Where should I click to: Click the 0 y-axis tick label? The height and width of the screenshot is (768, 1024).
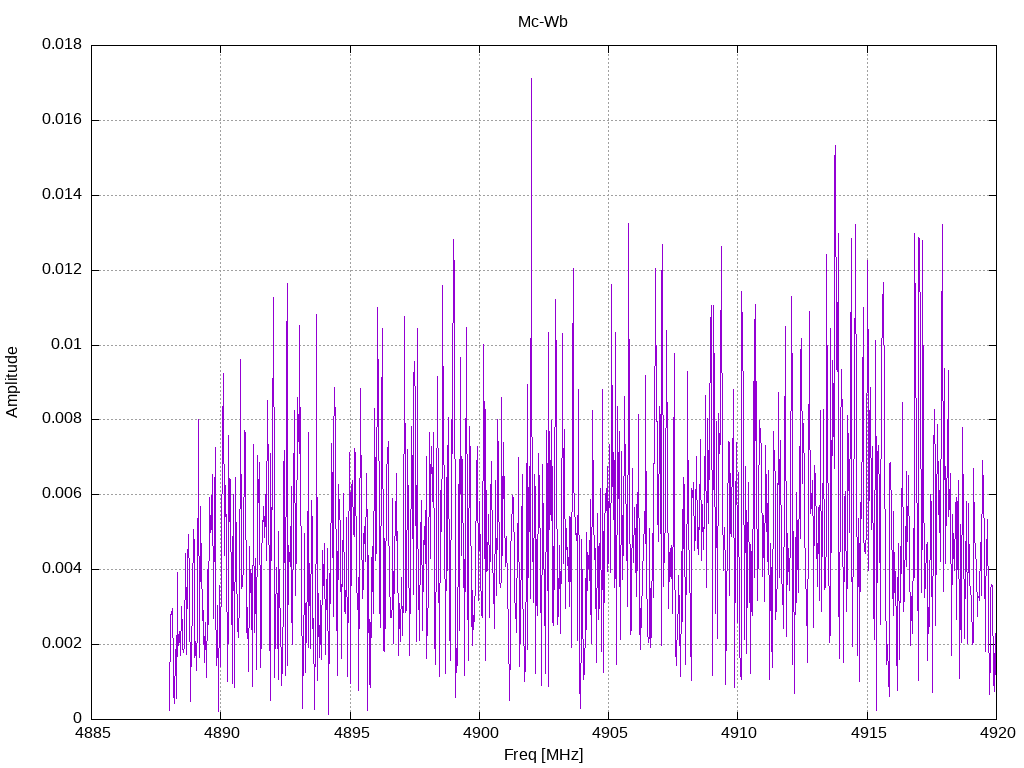point(78,718)
